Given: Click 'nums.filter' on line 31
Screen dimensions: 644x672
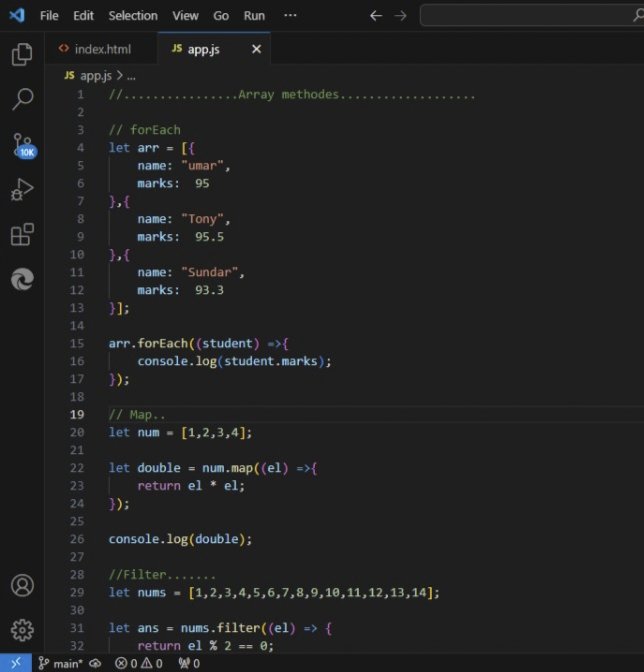Looking at the screenshot, I should click(x=220, y=628).
